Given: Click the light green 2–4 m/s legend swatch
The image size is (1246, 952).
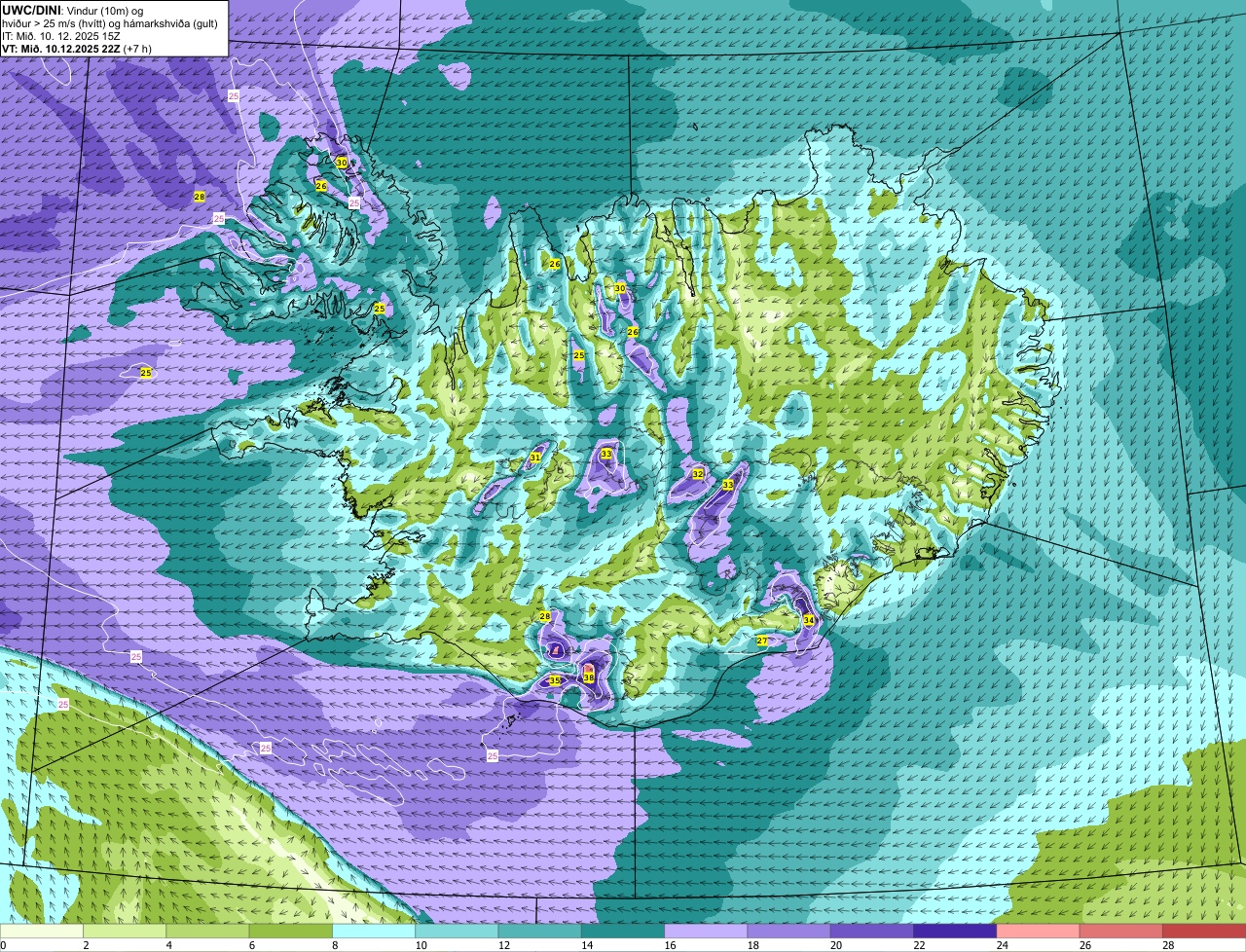Looking at the screenshot, I should point(125,931).
